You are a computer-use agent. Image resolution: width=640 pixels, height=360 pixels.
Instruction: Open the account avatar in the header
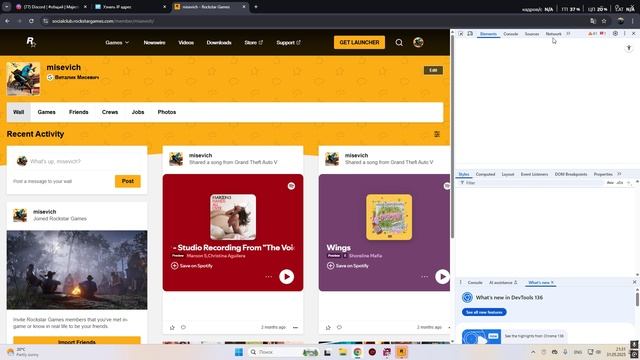click(x=418, y=42)
